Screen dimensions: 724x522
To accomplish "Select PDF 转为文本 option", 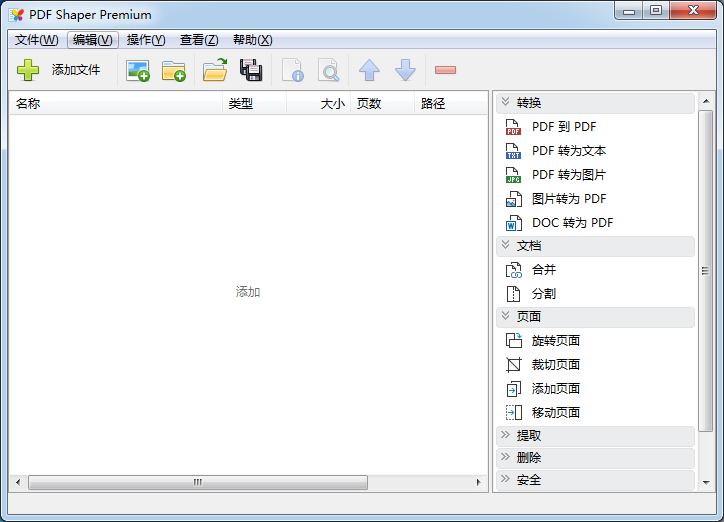I will coord(569,151).
